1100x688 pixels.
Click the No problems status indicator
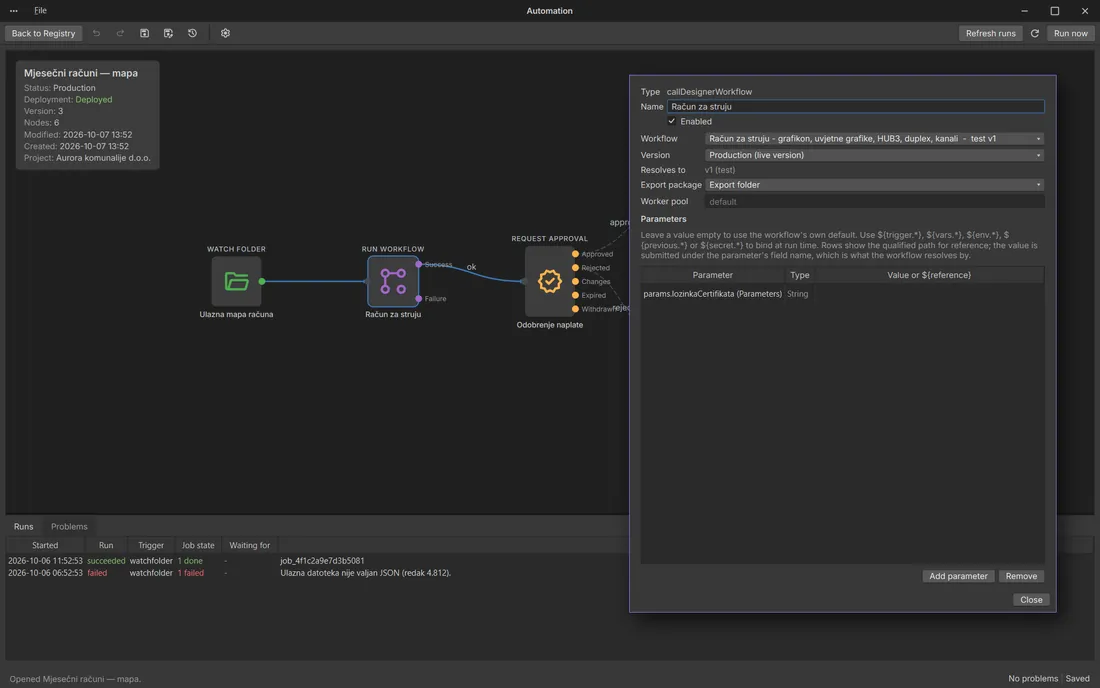tap(1033, 678)
